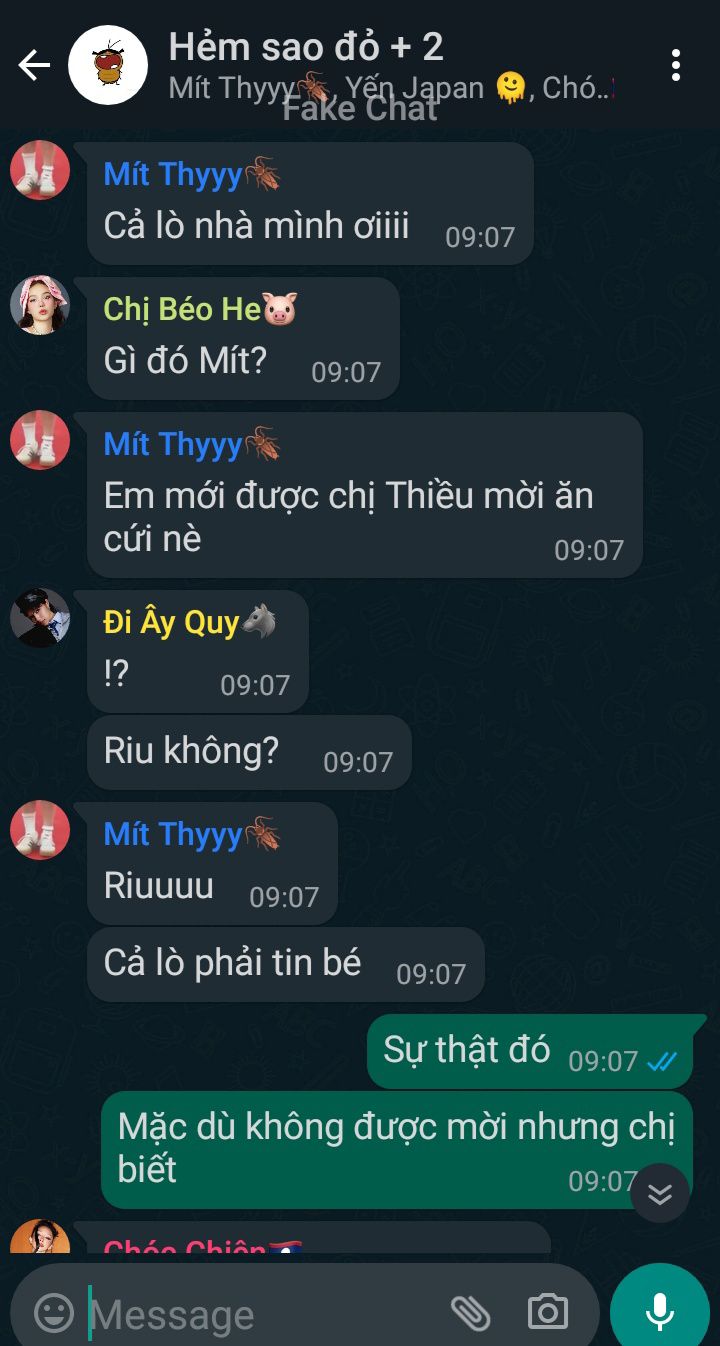Tap the paperclip attachment icon
The image size is (720, 1346).
470,1312
